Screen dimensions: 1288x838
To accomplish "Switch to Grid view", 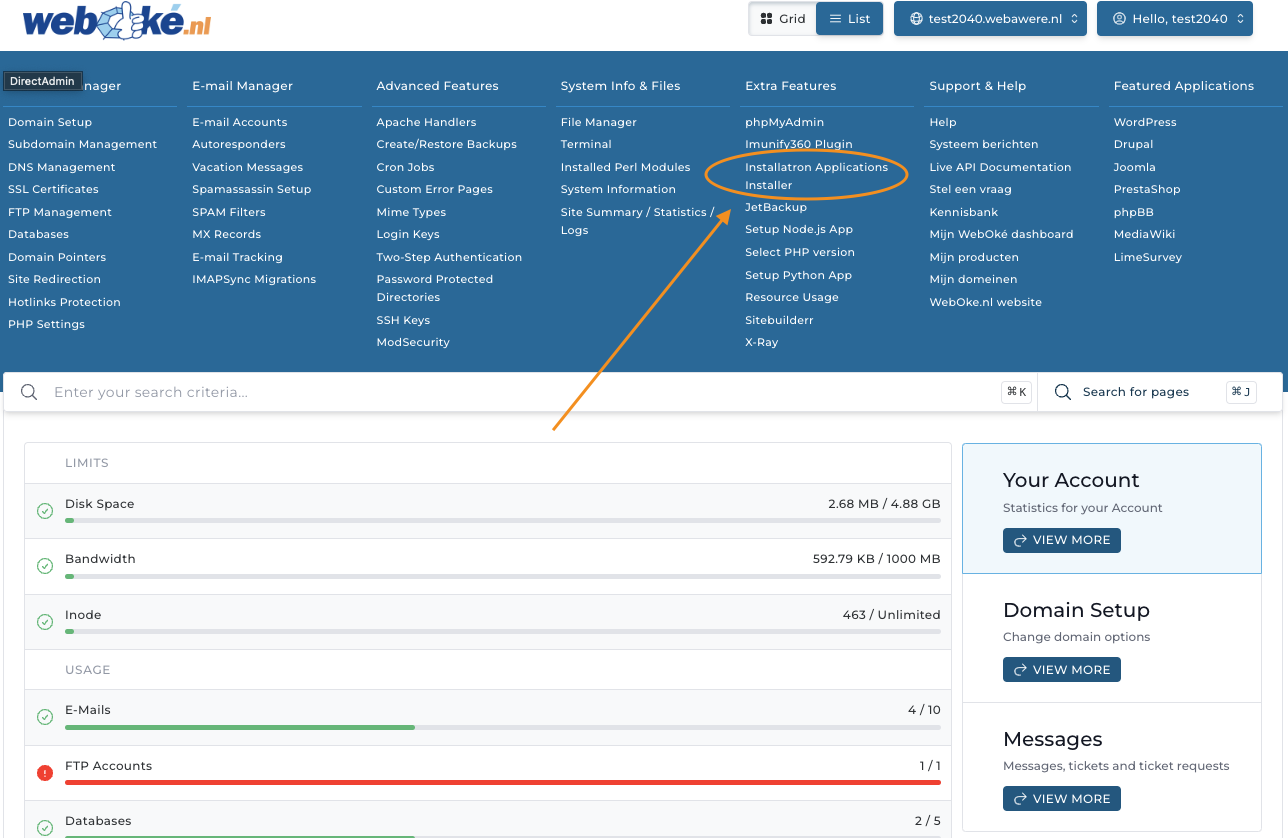I will click(782, 19).
